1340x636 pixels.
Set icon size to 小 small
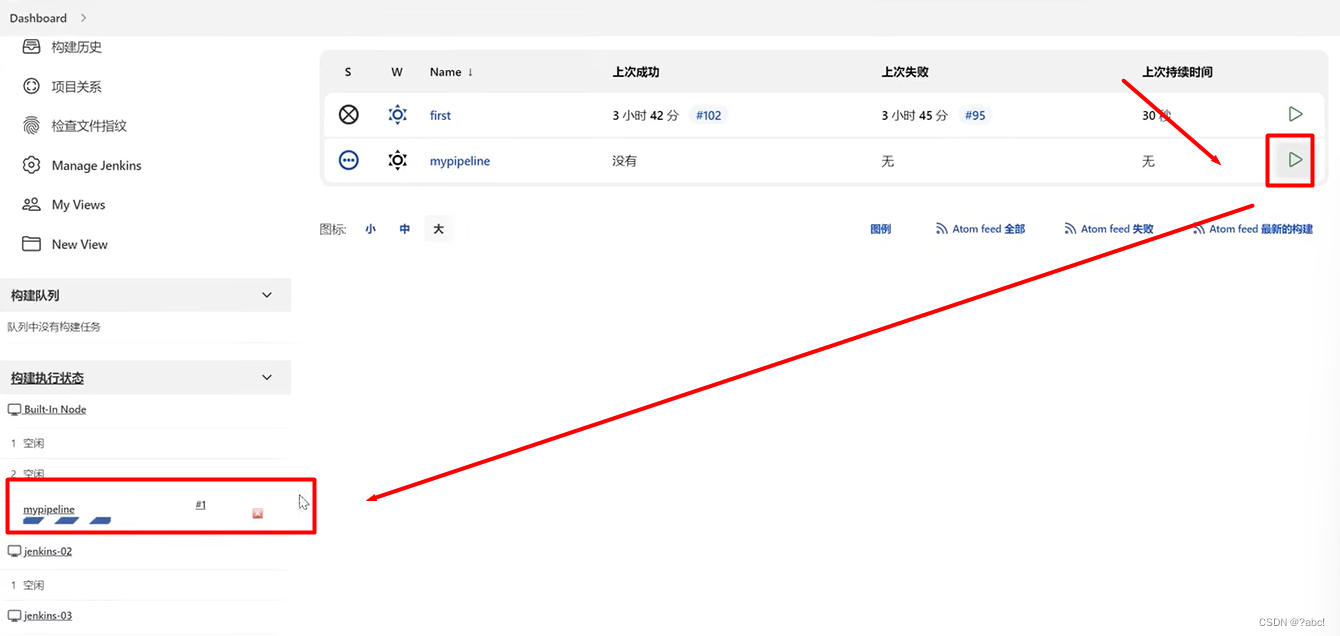coord(371,229)
